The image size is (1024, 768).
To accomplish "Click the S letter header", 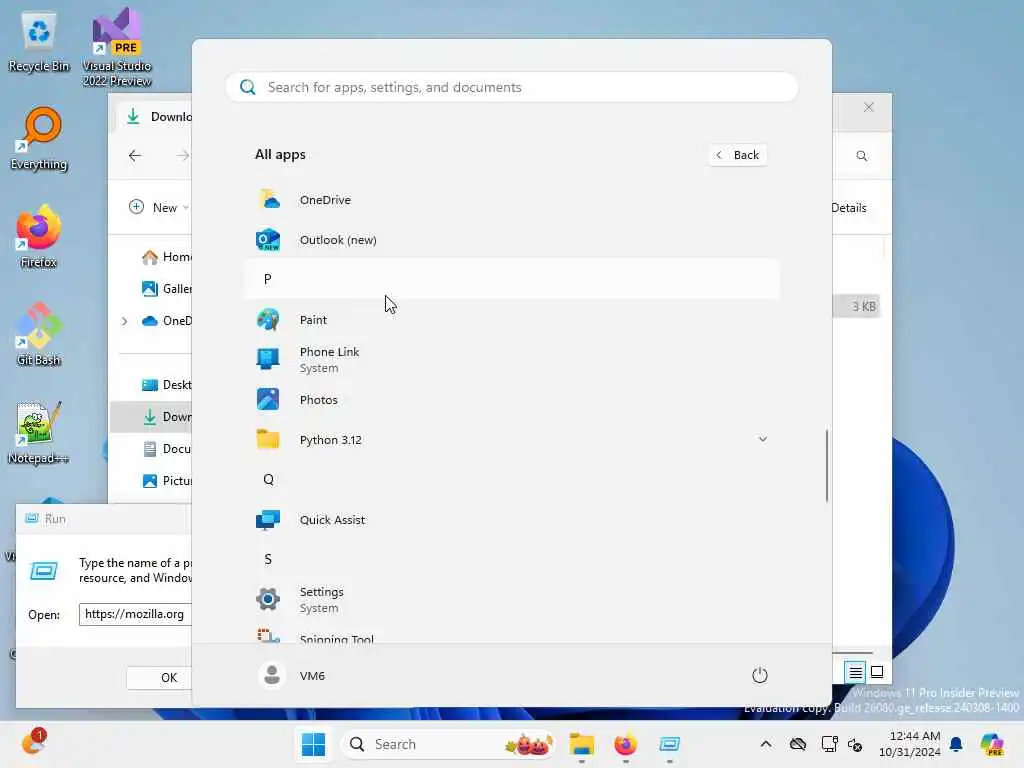I will [512, 560].
